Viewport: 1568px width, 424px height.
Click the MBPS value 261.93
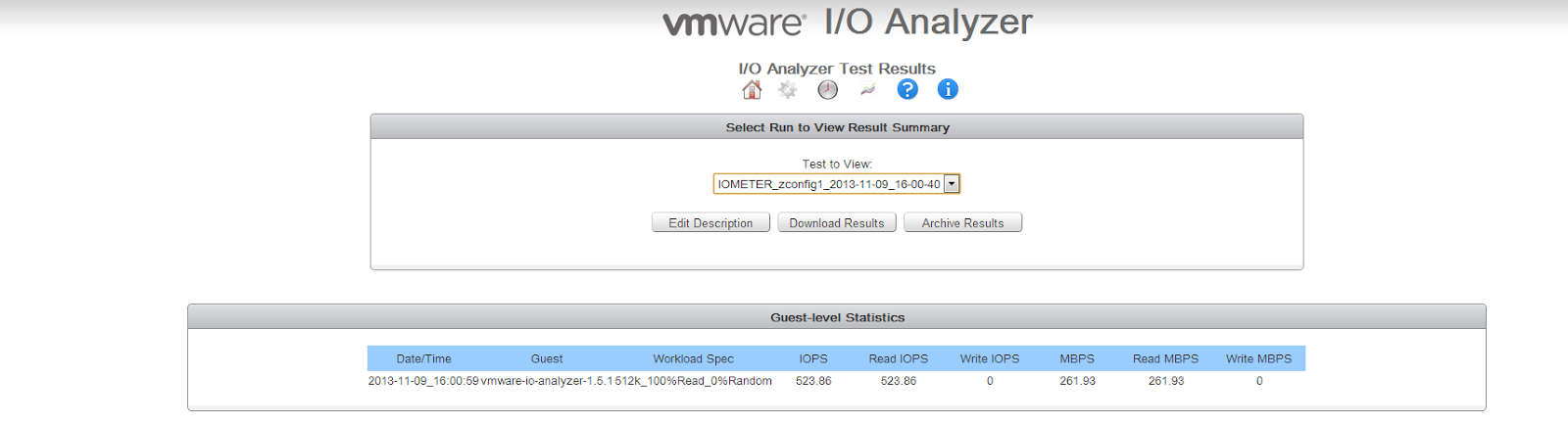[x=1077, y=381]
